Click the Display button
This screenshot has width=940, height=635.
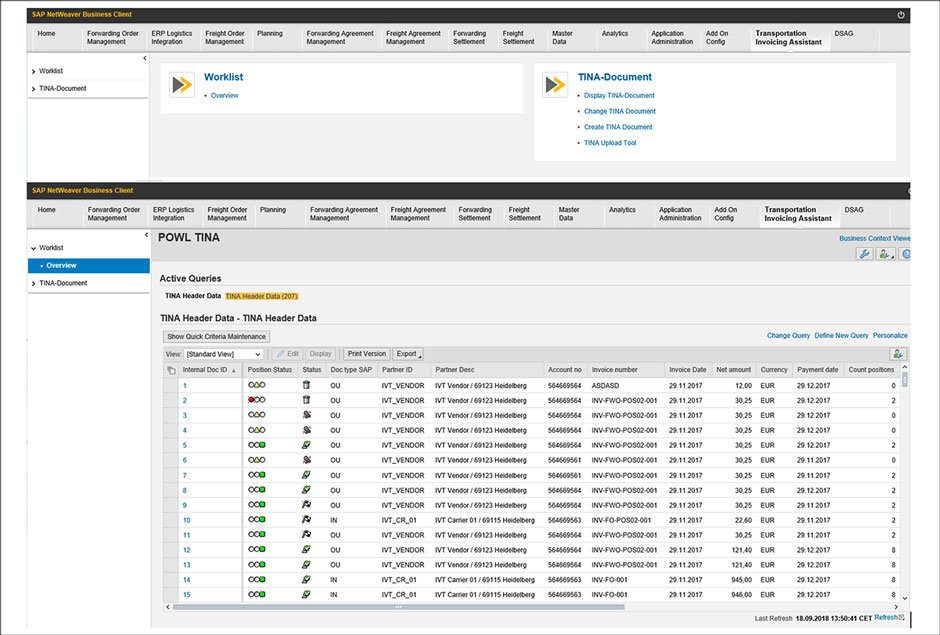(320, 354)
